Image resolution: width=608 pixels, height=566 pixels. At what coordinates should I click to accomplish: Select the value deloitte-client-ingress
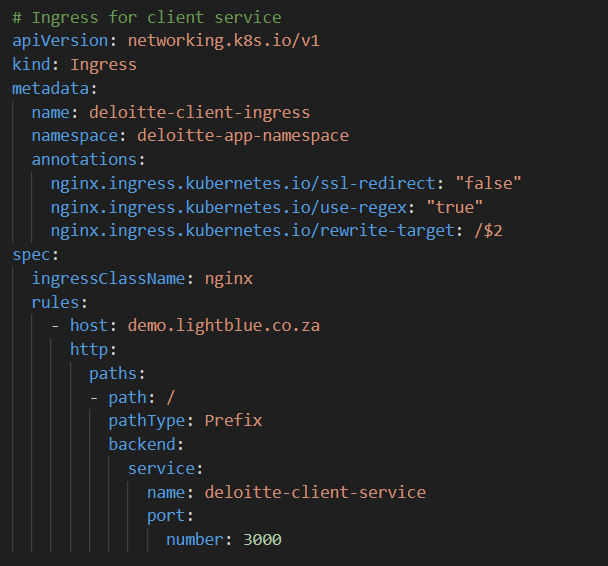coord(200,113)
